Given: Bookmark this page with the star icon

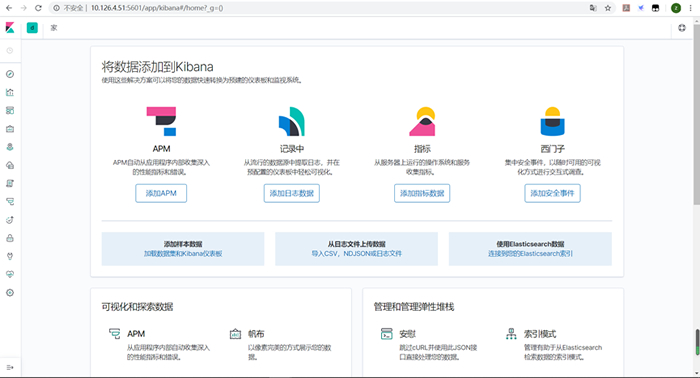Looking at the screenshot, I should (x=608, y=8).
